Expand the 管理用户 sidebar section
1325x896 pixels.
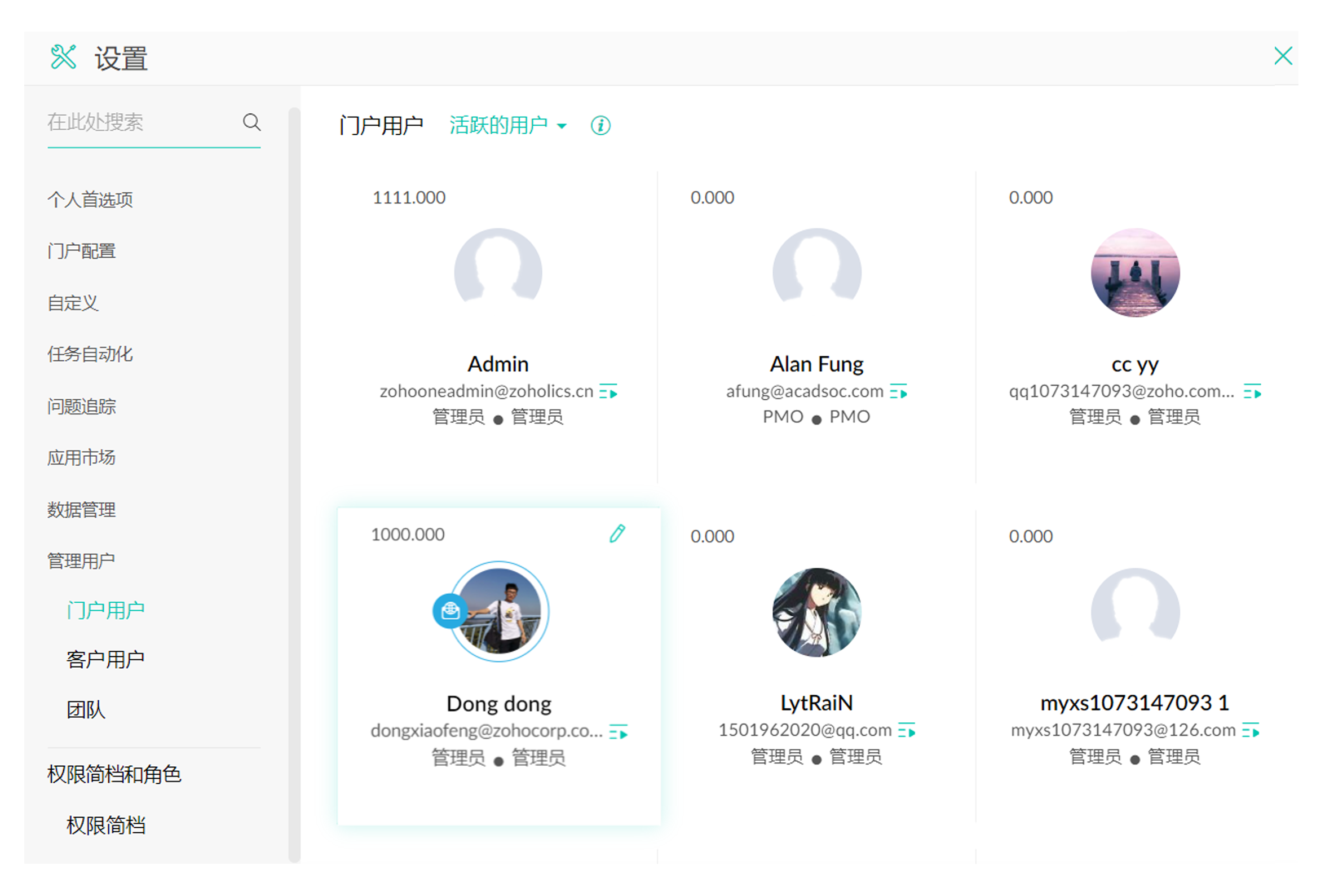[x=81, y=560]
